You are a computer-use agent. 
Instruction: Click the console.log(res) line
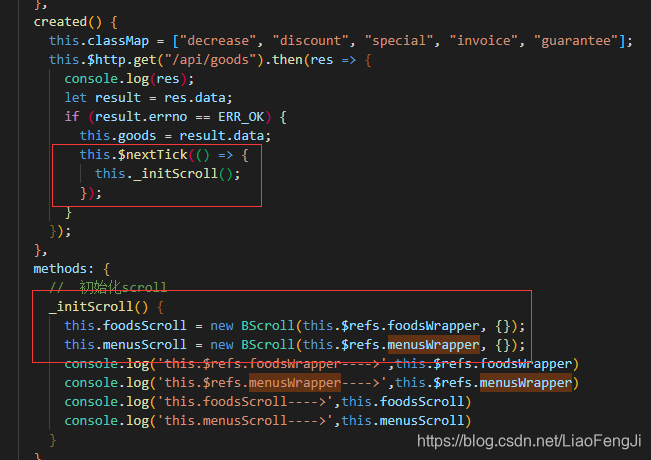129,79
